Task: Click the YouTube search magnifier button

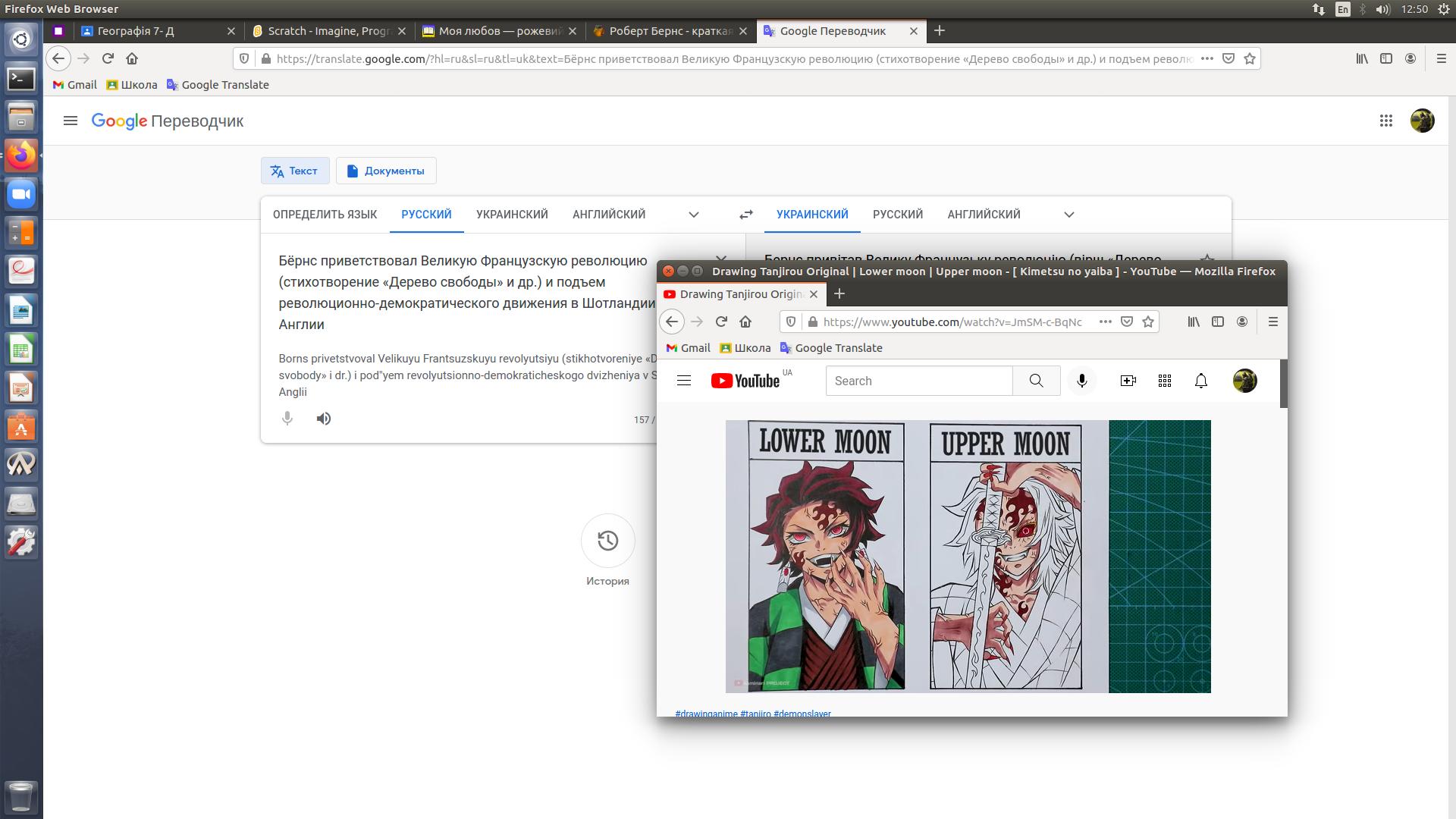Action: (x=1036, y=381)
